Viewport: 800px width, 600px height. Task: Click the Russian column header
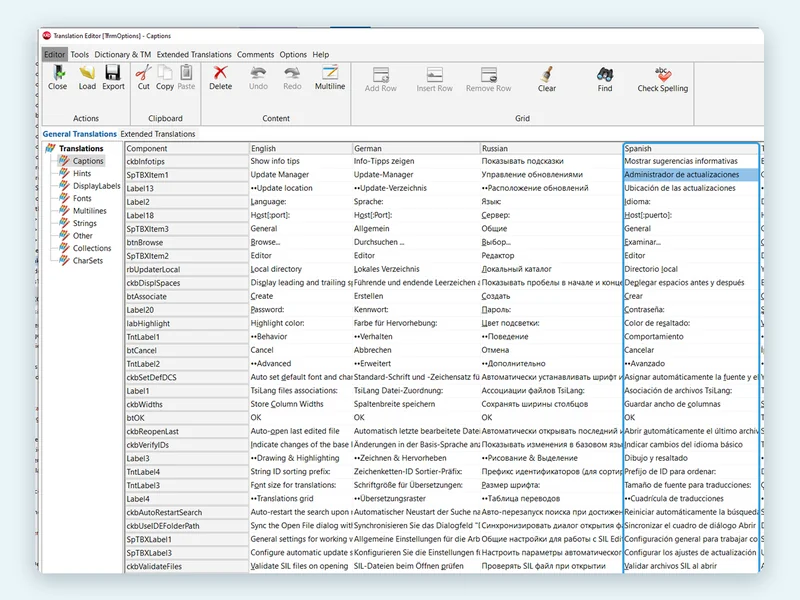click(x=551, y=148)
